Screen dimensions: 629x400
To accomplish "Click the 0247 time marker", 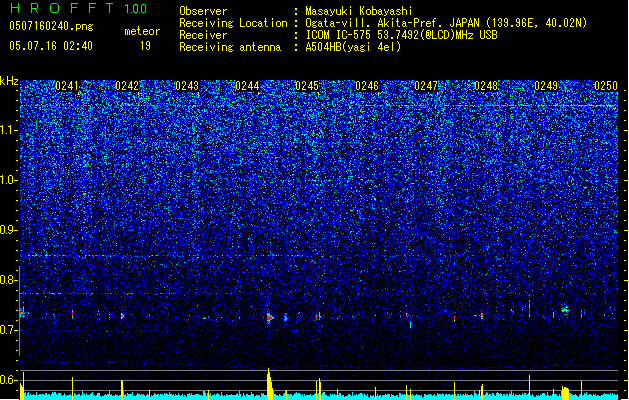I will (426, 86).
